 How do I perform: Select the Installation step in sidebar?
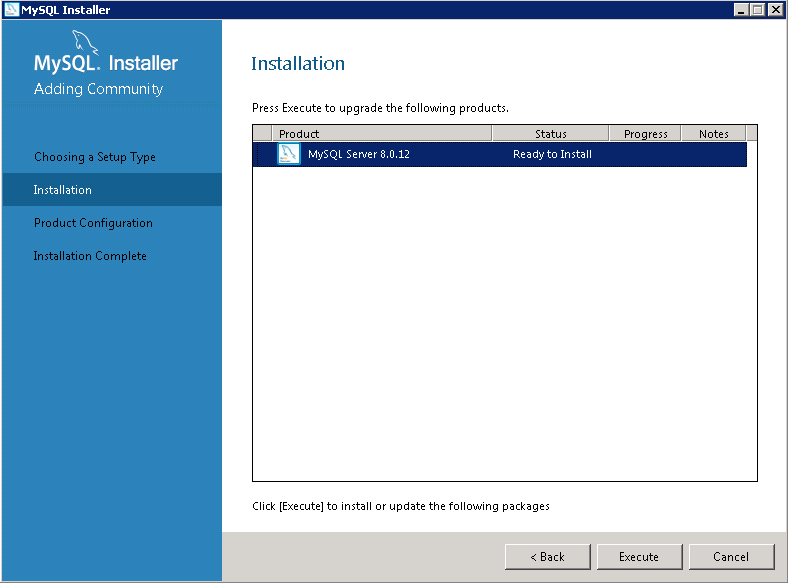click(x=112, y=189)
